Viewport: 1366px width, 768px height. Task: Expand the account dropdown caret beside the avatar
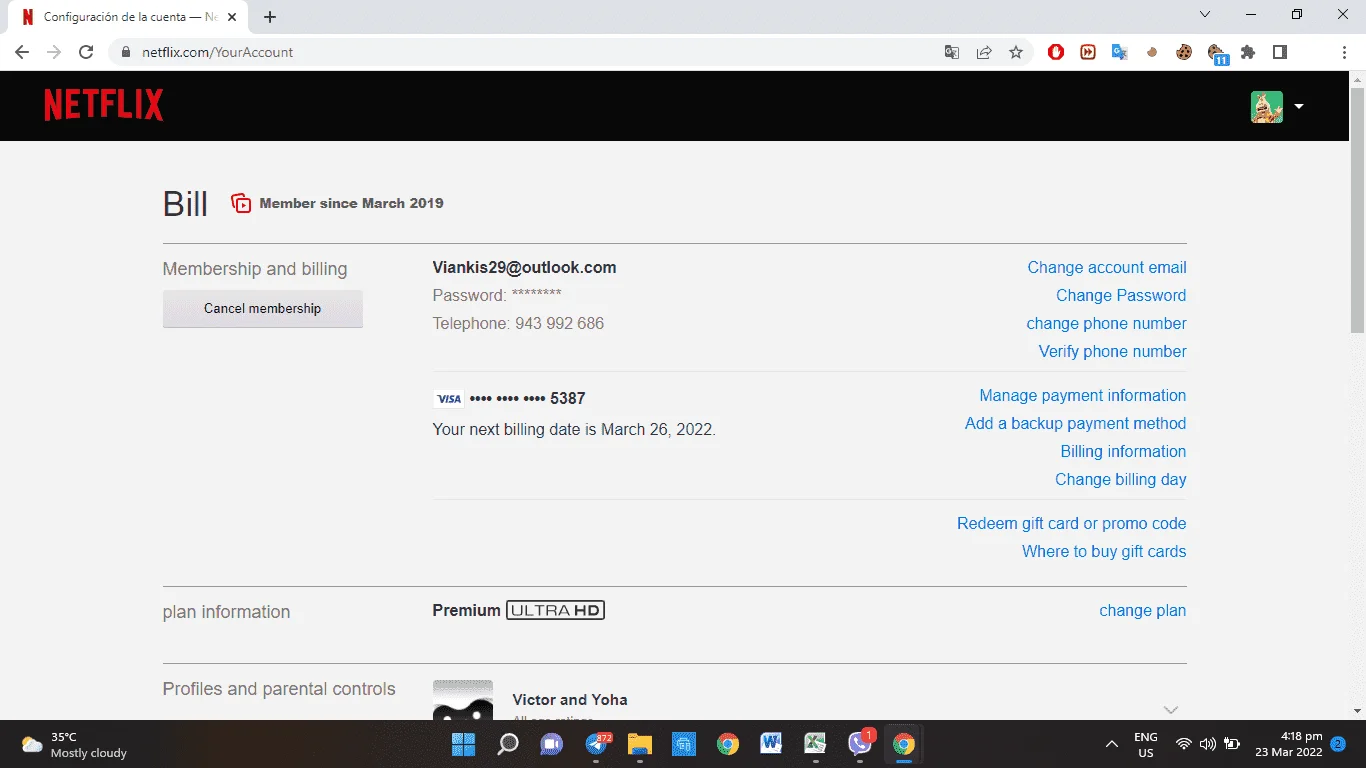point(1299,107)
